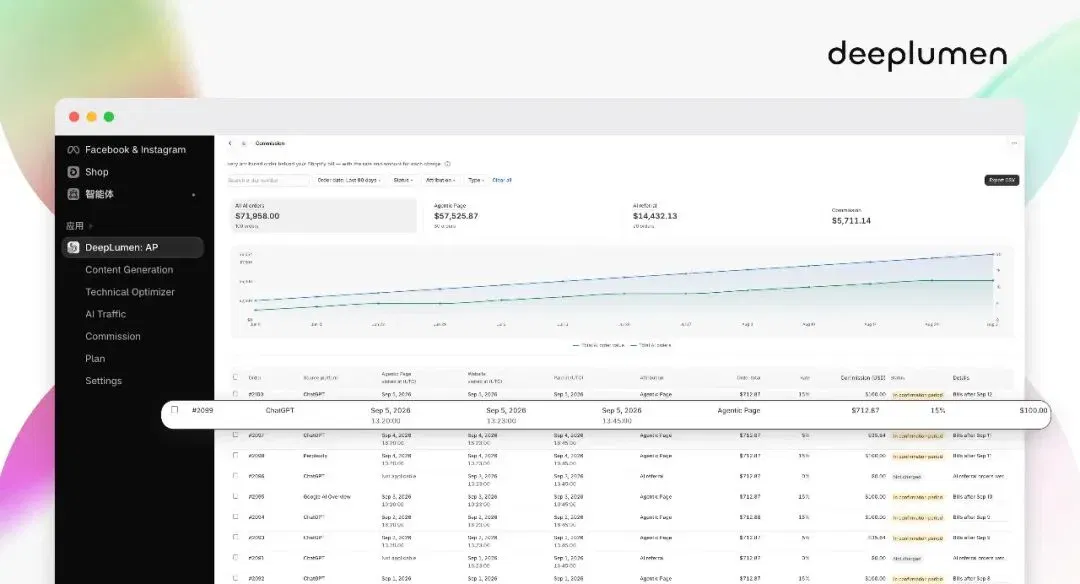1080x584 pixels.
Task: Click the AI referral $14,432.13 total
Action: (x=655, y=216)
